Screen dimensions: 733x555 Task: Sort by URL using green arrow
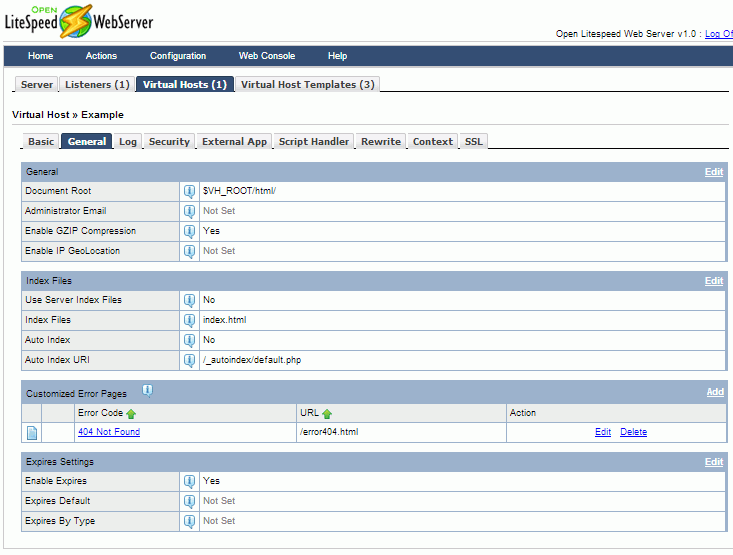pyautogui.click(x=327, y=413)
